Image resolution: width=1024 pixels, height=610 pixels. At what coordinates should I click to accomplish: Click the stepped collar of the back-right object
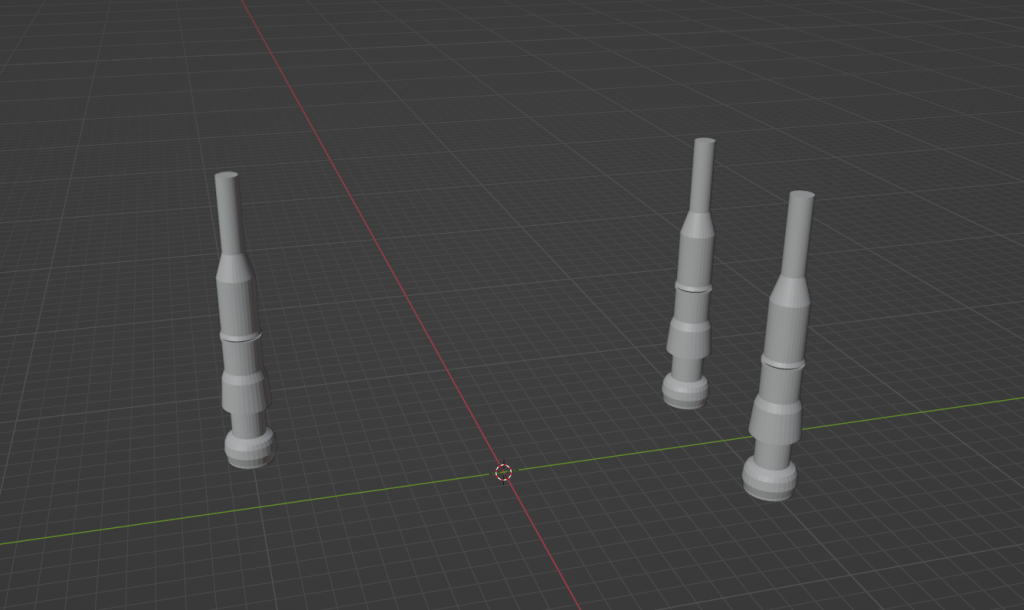(689, 336)
